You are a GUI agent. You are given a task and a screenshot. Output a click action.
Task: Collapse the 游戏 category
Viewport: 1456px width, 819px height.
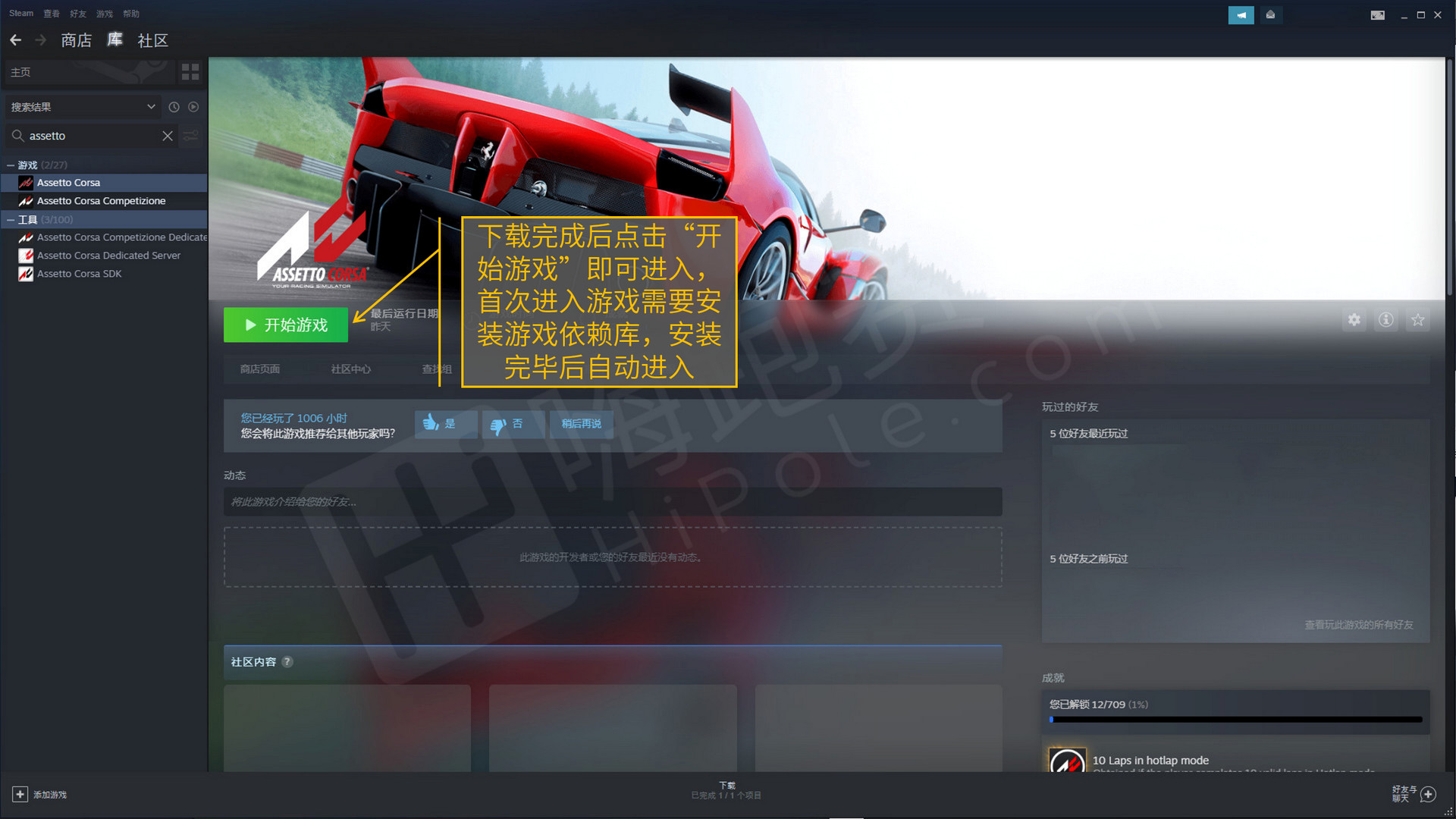click(x=11, y=165)
